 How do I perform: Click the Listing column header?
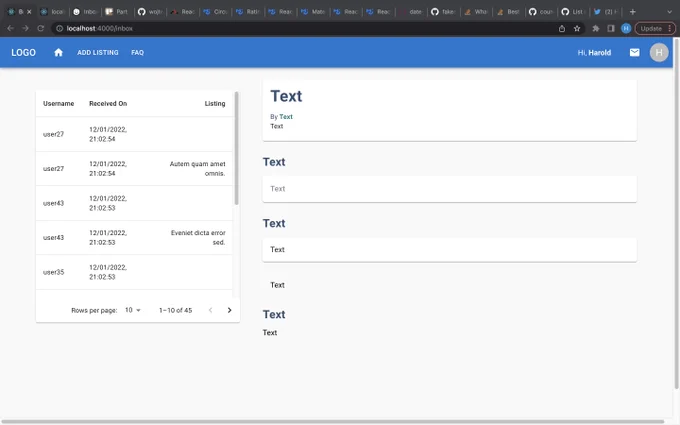click(215, 103)
